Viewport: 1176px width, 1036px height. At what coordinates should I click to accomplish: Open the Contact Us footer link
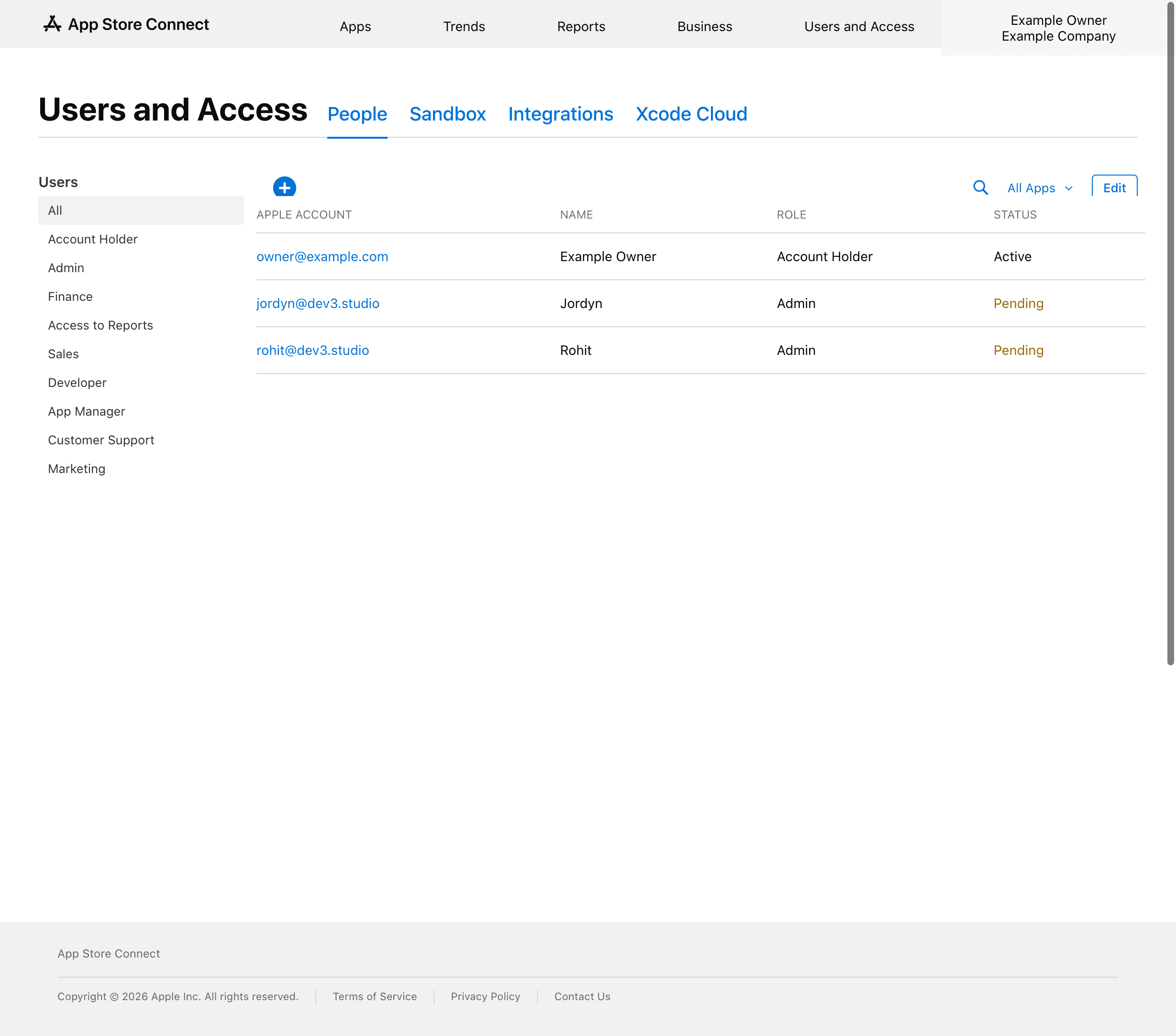tap(582, 996)
